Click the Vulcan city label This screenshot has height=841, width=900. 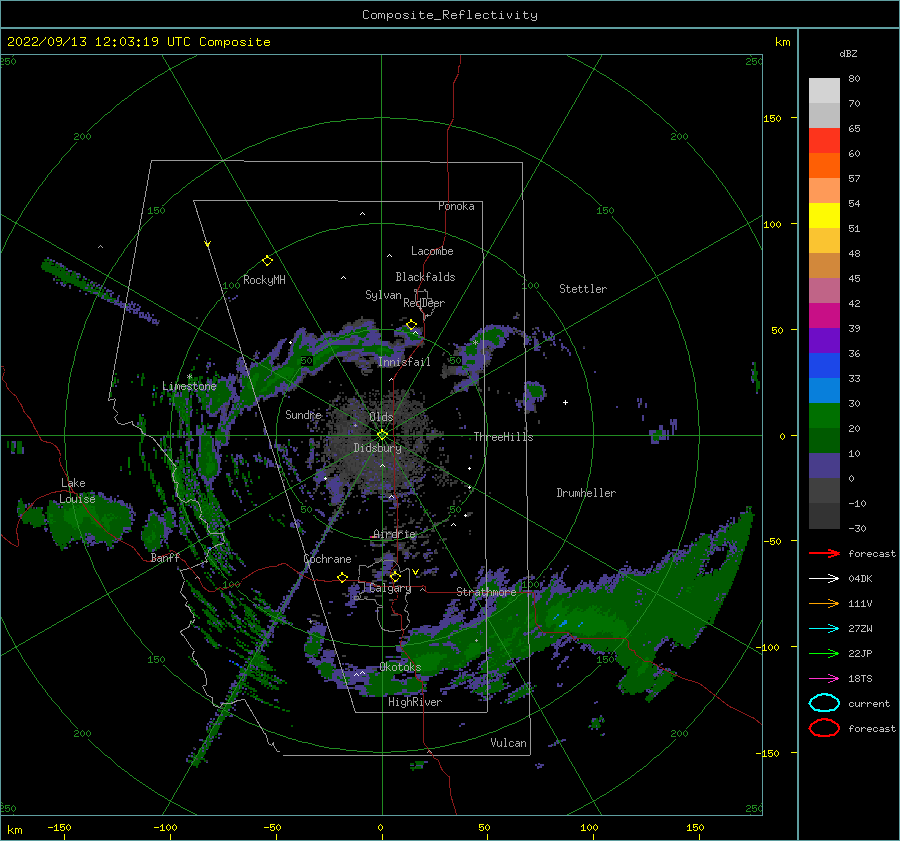click(x=509, y=743)
